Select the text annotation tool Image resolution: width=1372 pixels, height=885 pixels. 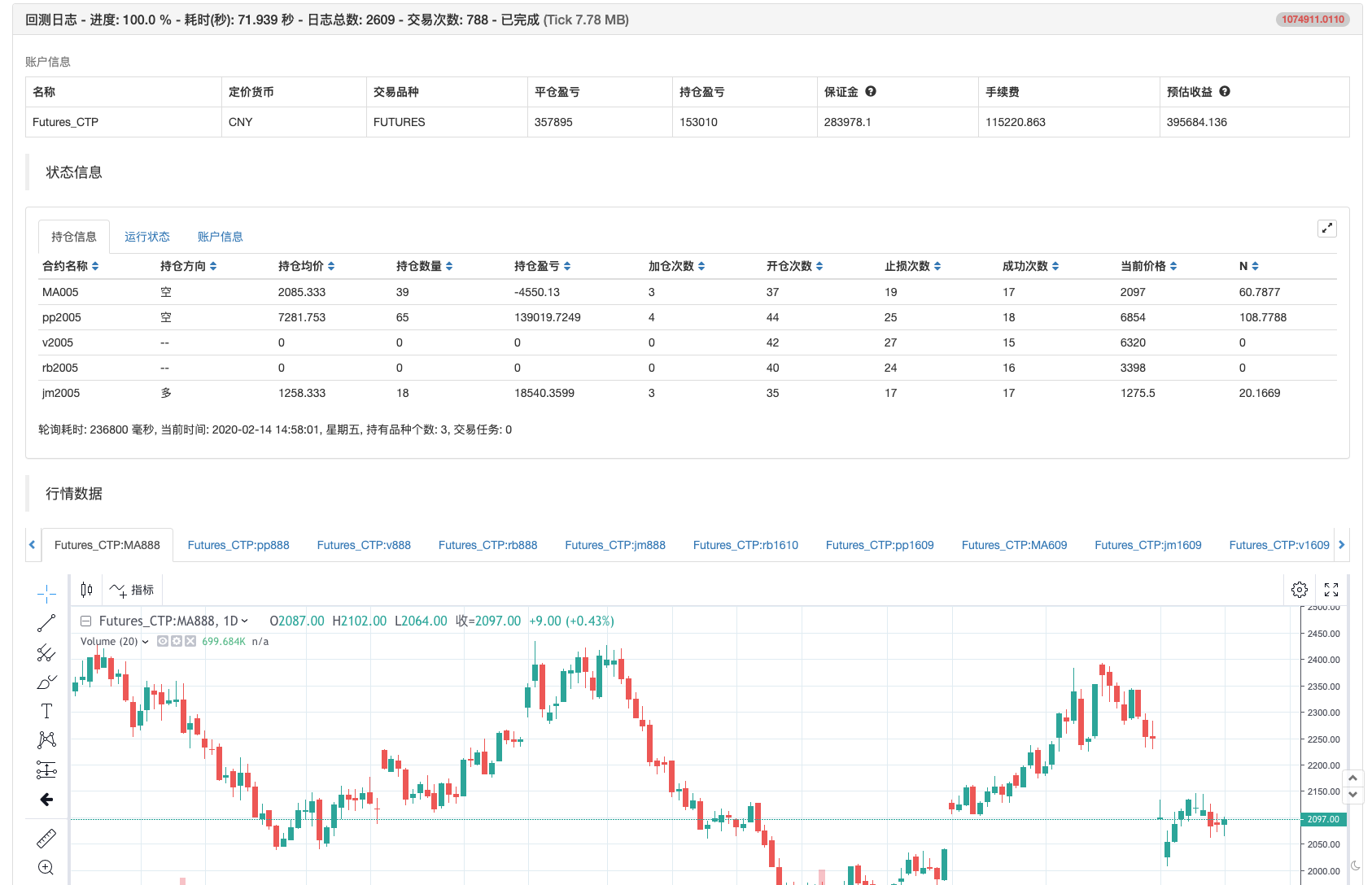pyautogui.click(x=46, y=711)
